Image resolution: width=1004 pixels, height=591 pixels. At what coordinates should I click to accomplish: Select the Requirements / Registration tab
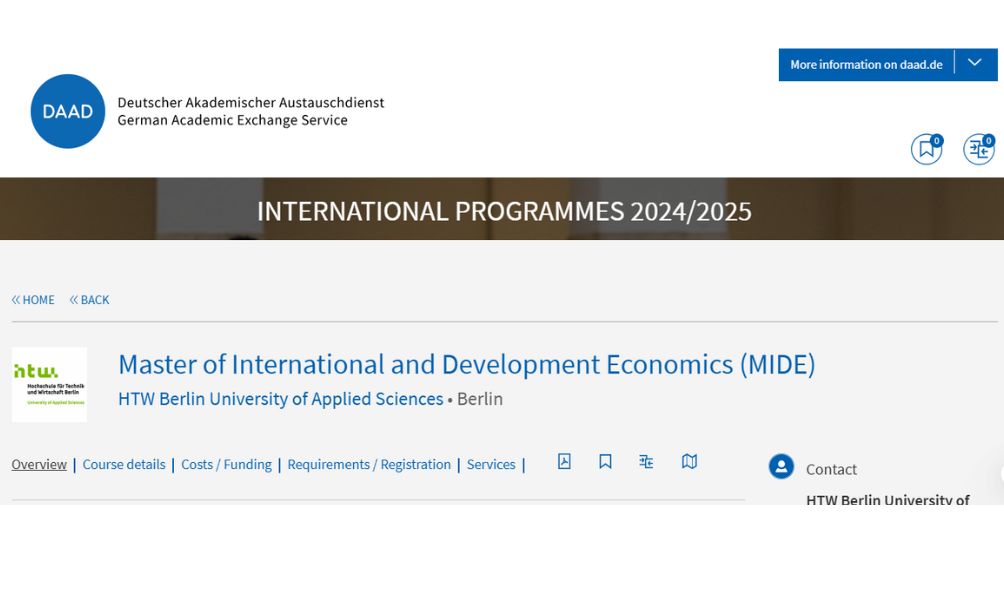pyautogui.click(x=369, y=464)
